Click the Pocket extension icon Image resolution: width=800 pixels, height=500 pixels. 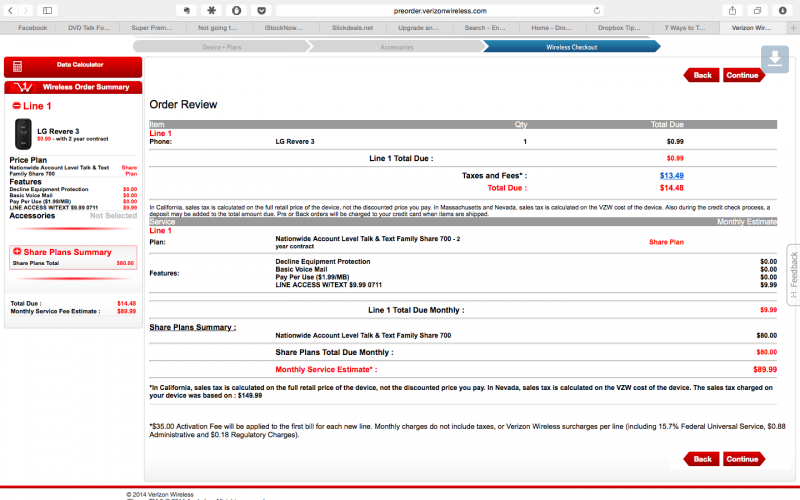261,10
